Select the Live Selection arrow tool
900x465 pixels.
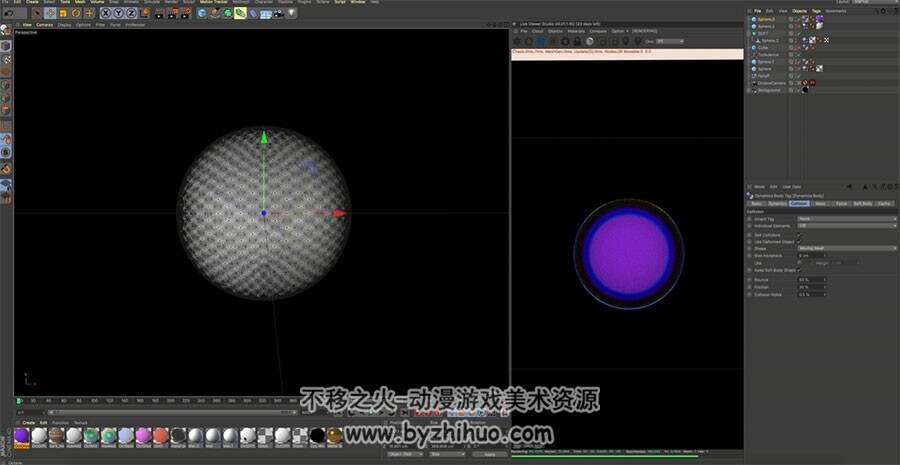click(37, 13)
